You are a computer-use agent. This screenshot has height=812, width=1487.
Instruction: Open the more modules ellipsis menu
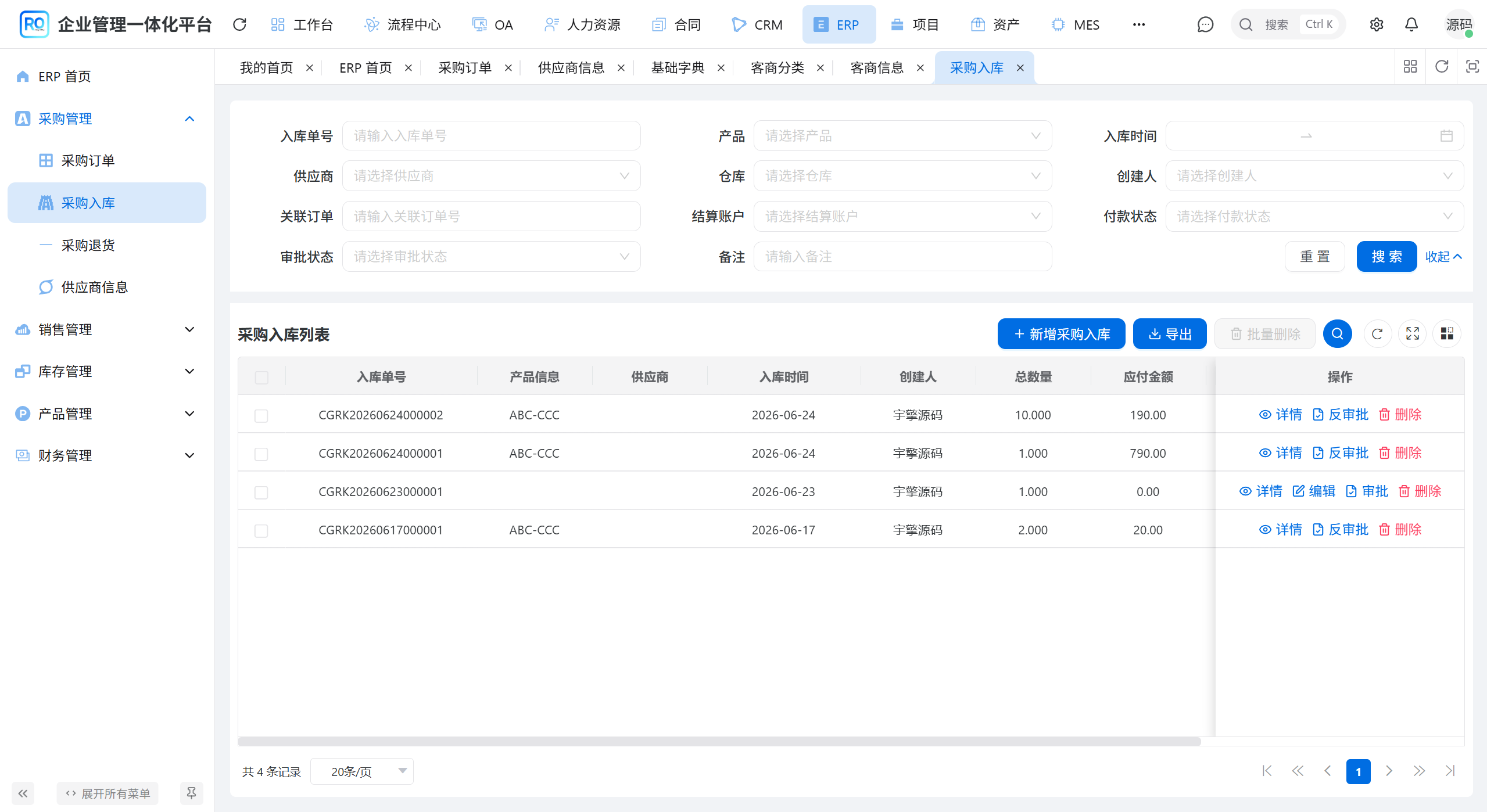tap(1138, 24)
